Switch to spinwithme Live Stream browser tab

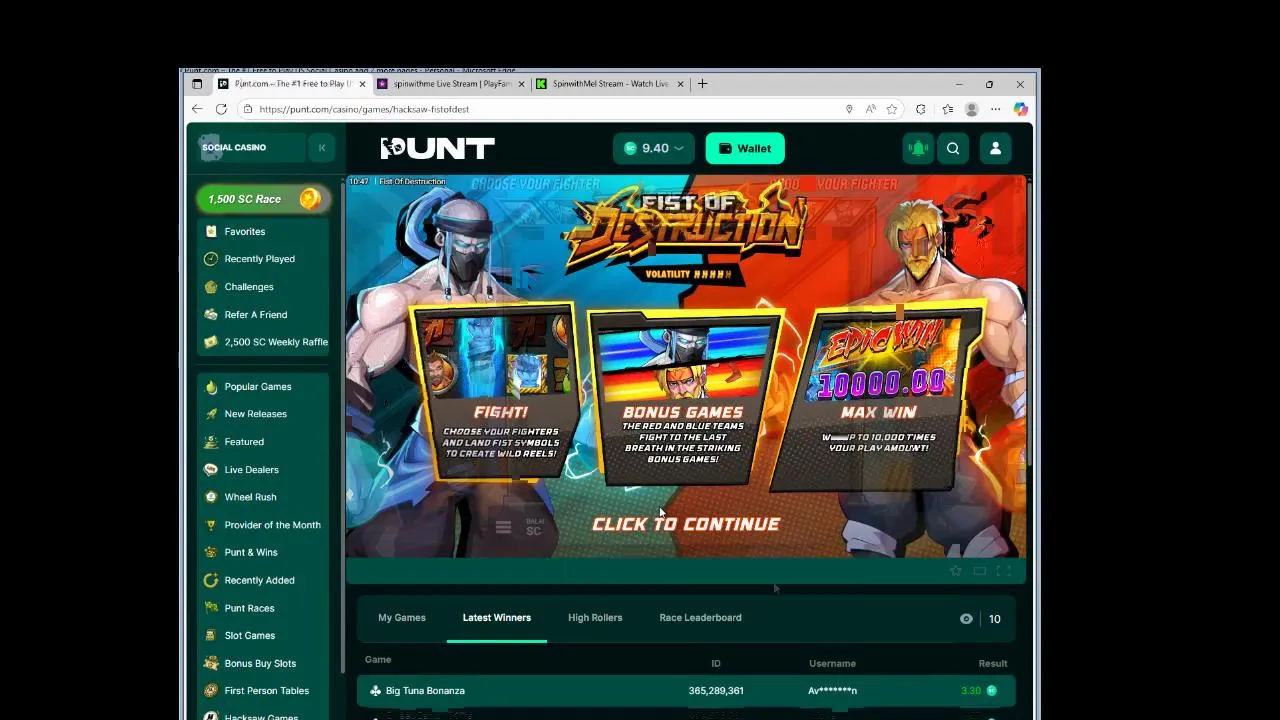coord(451,84)
